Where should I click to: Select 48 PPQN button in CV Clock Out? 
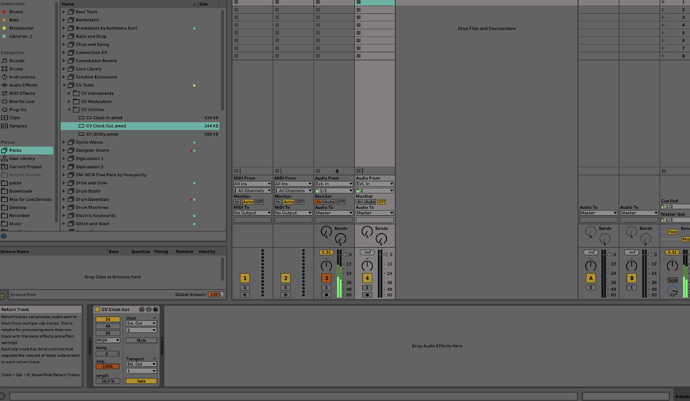tap(108, 326)
